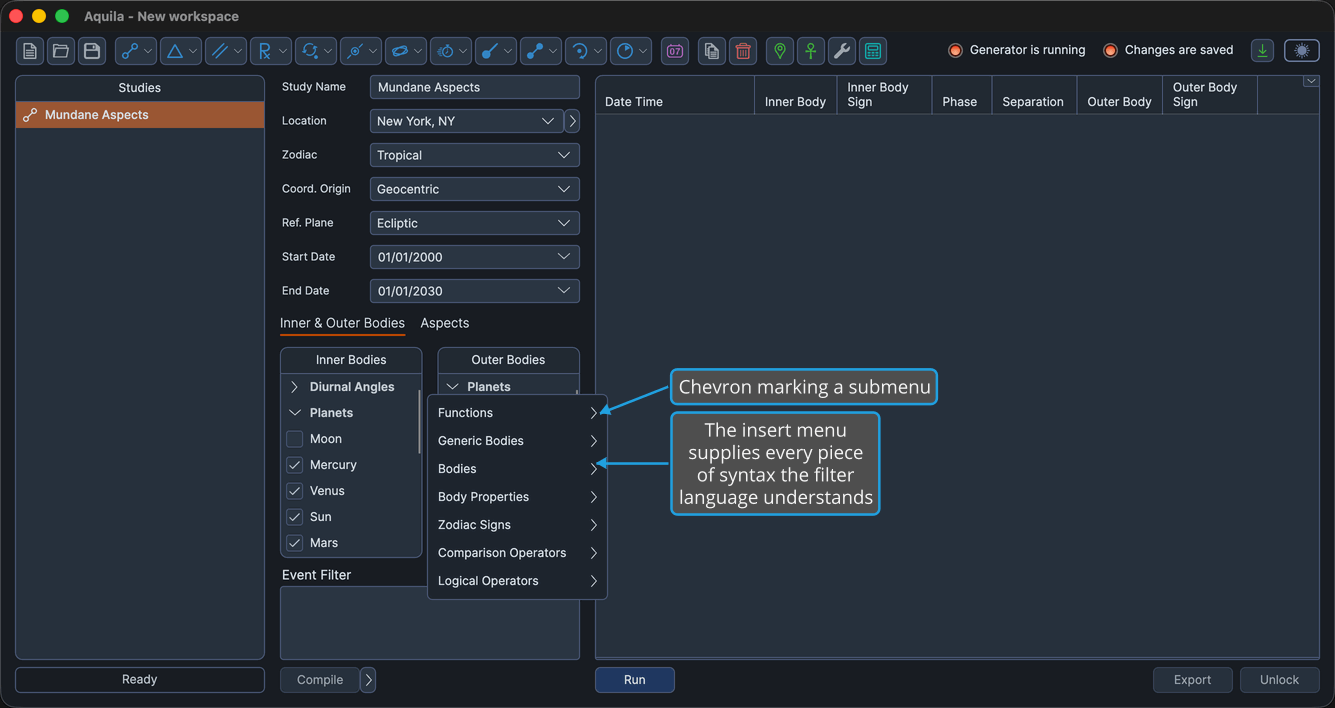The width and height of the screenshot is (1335, 708).
Task: Open the Bodies submenu
Action: click(x=517, y=469)
